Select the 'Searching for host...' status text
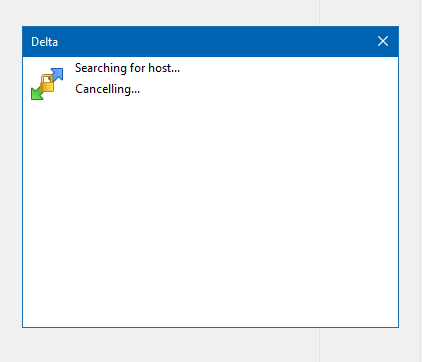422x362 pixels. pos(127,68)
